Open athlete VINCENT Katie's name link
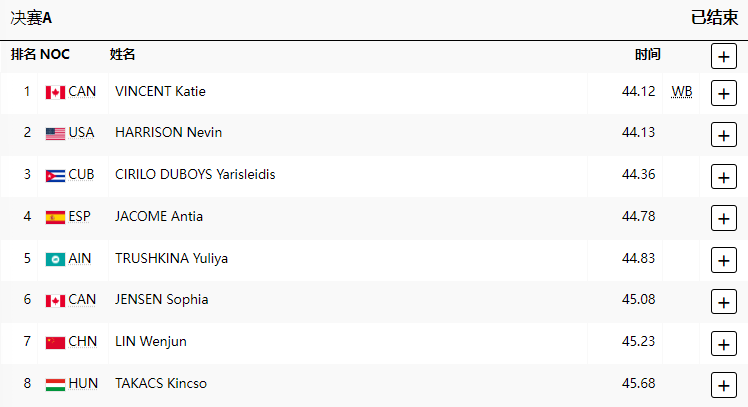Screen dimensions: 748x407 coord(160,92)
